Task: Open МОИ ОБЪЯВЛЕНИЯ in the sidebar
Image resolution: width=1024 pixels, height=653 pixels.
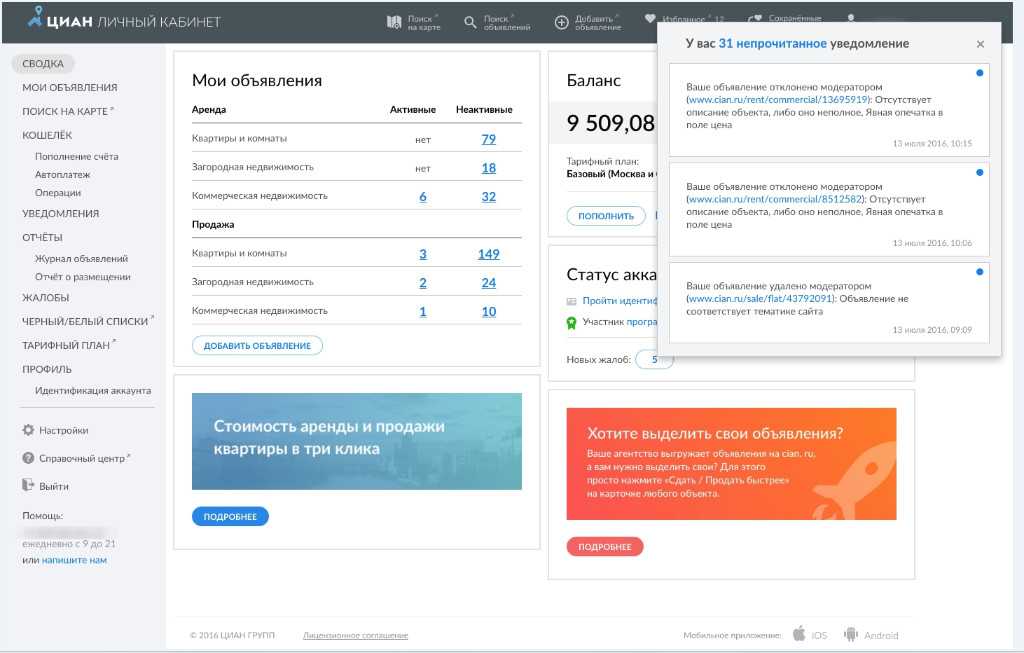Action: click(x=69, y=87)
